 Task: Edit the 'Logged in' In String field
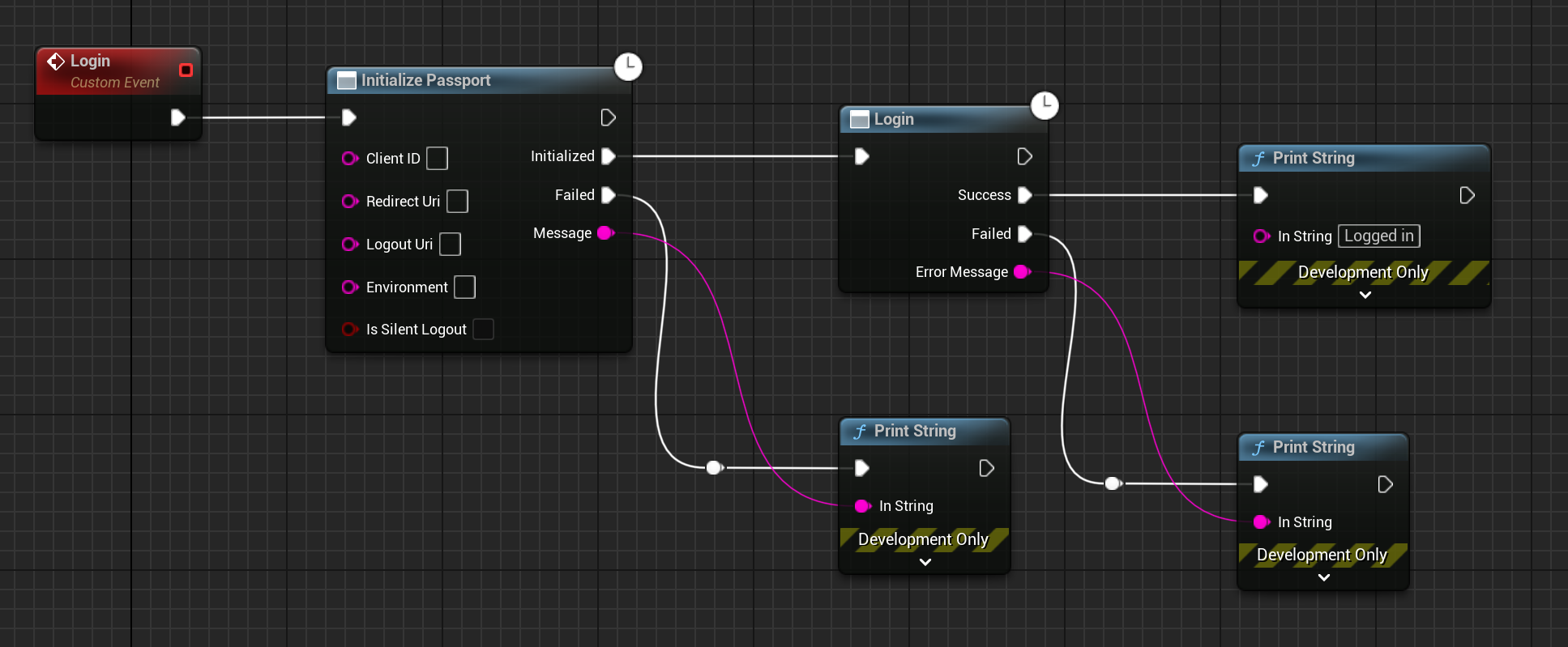1378,236
